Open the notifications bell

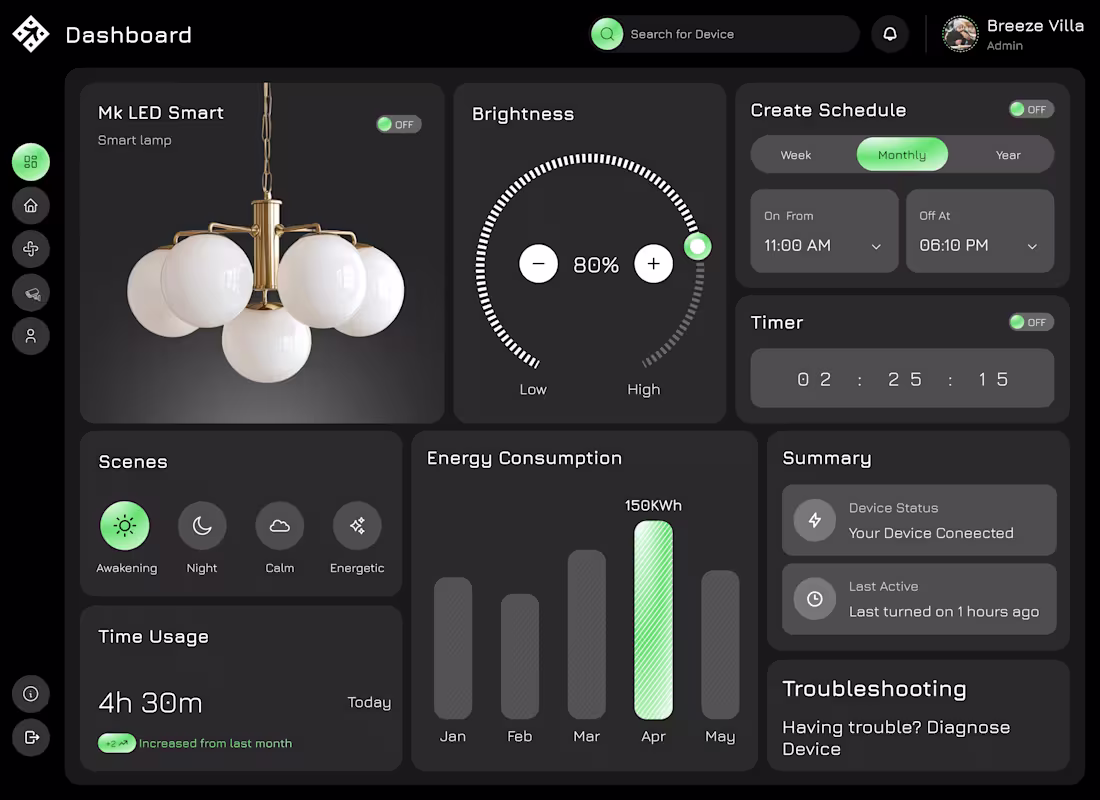(890, 34)
